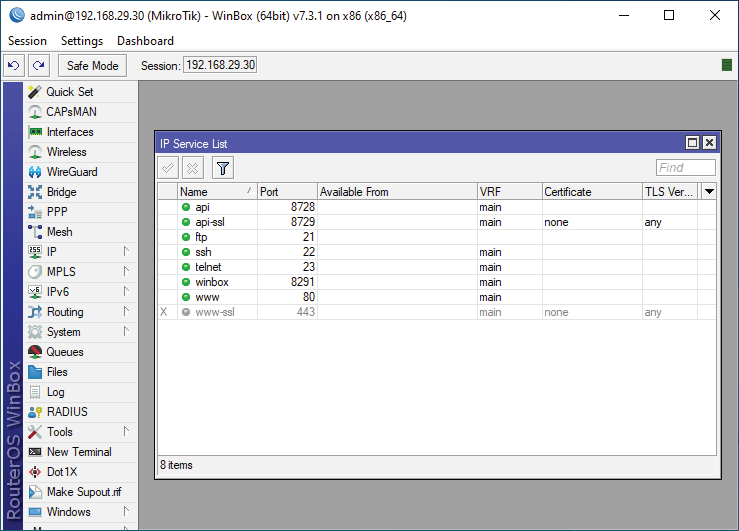Image resolution: width=739 pixels, height=531 pixels.
Task: Open the Interfaces menu item
Action: click(x=81, y=132)
